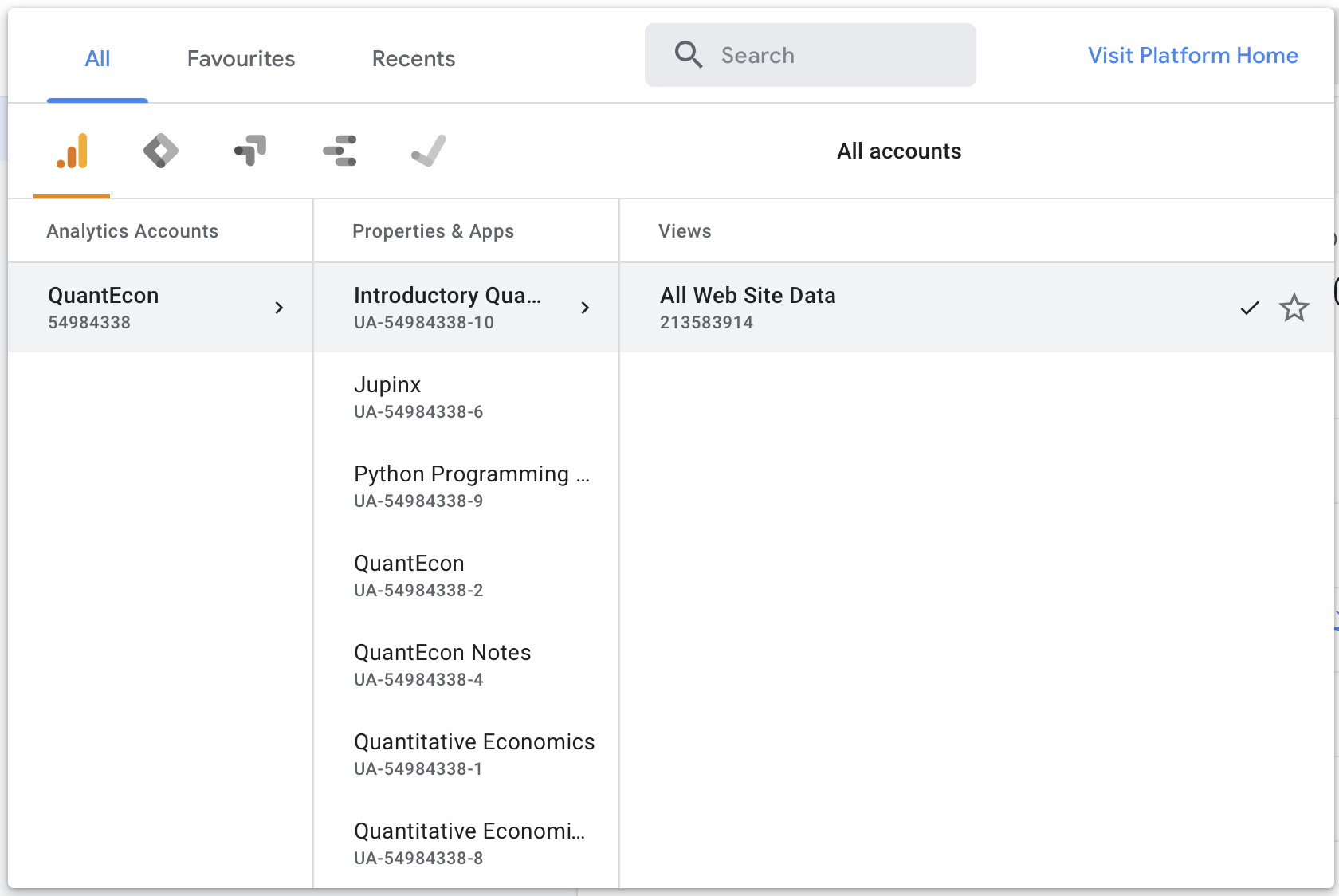Select QuantEcon property UA-54984338-2
This screenshot has width=1339, height=896.
[466, 576]
